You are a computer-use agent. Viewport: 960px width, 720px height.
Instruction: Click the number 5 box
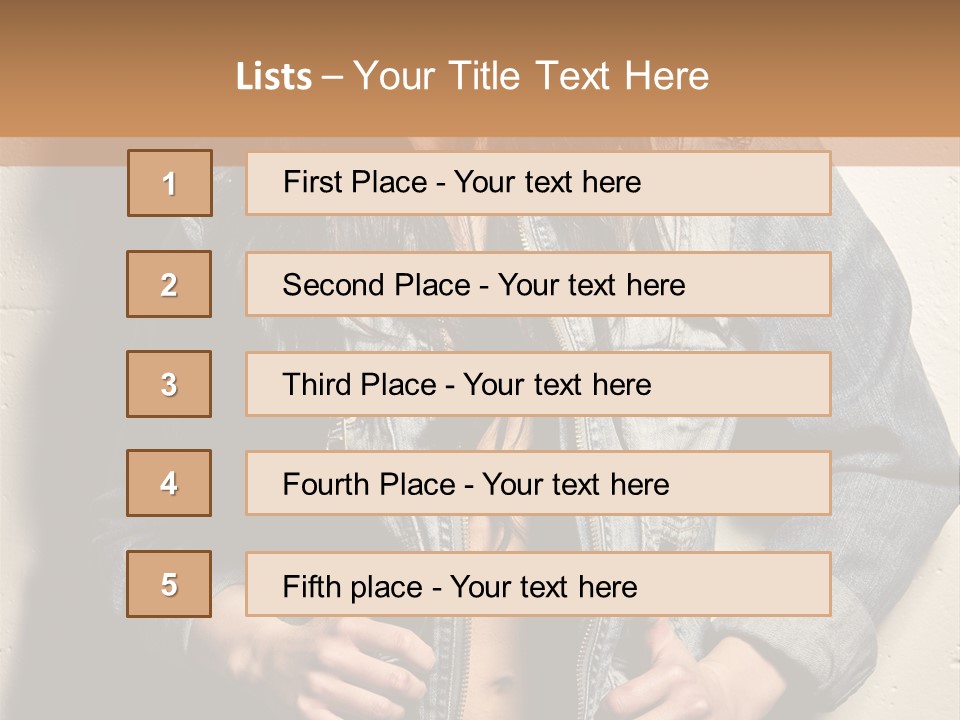pos(169,584)
